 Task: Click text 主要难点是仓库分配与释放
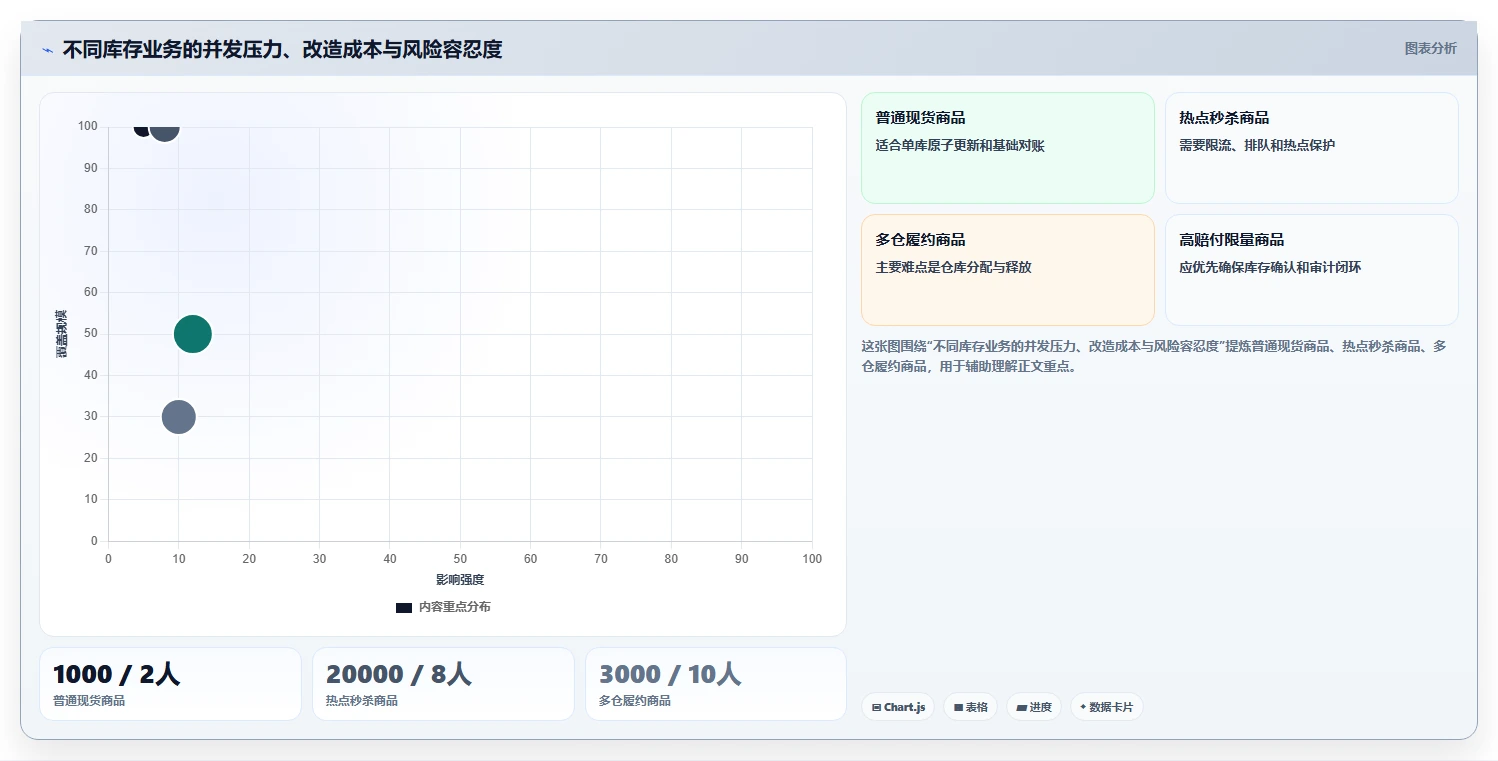(953, 268)
